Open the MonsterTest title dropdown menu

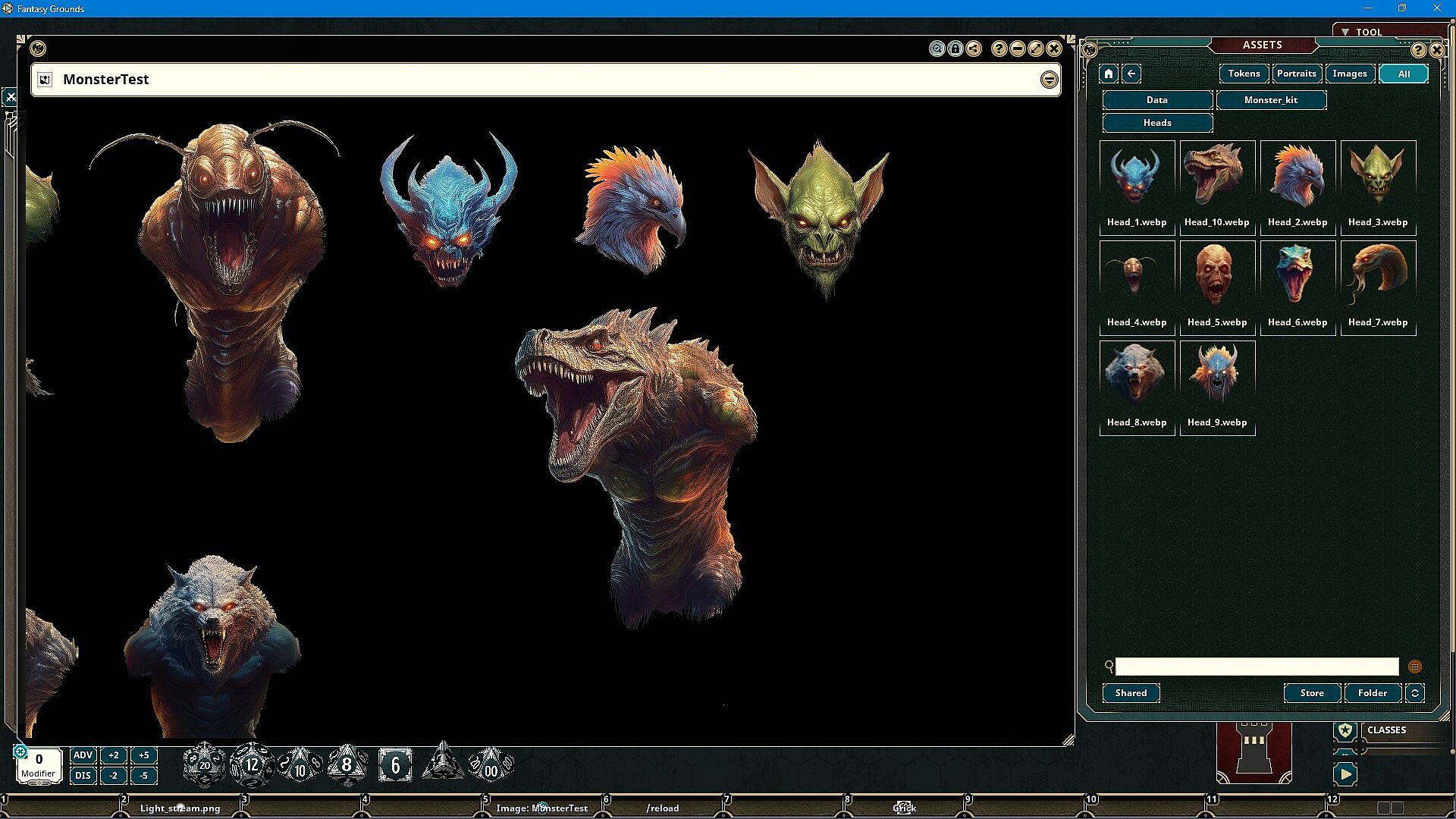point(1049,80)
